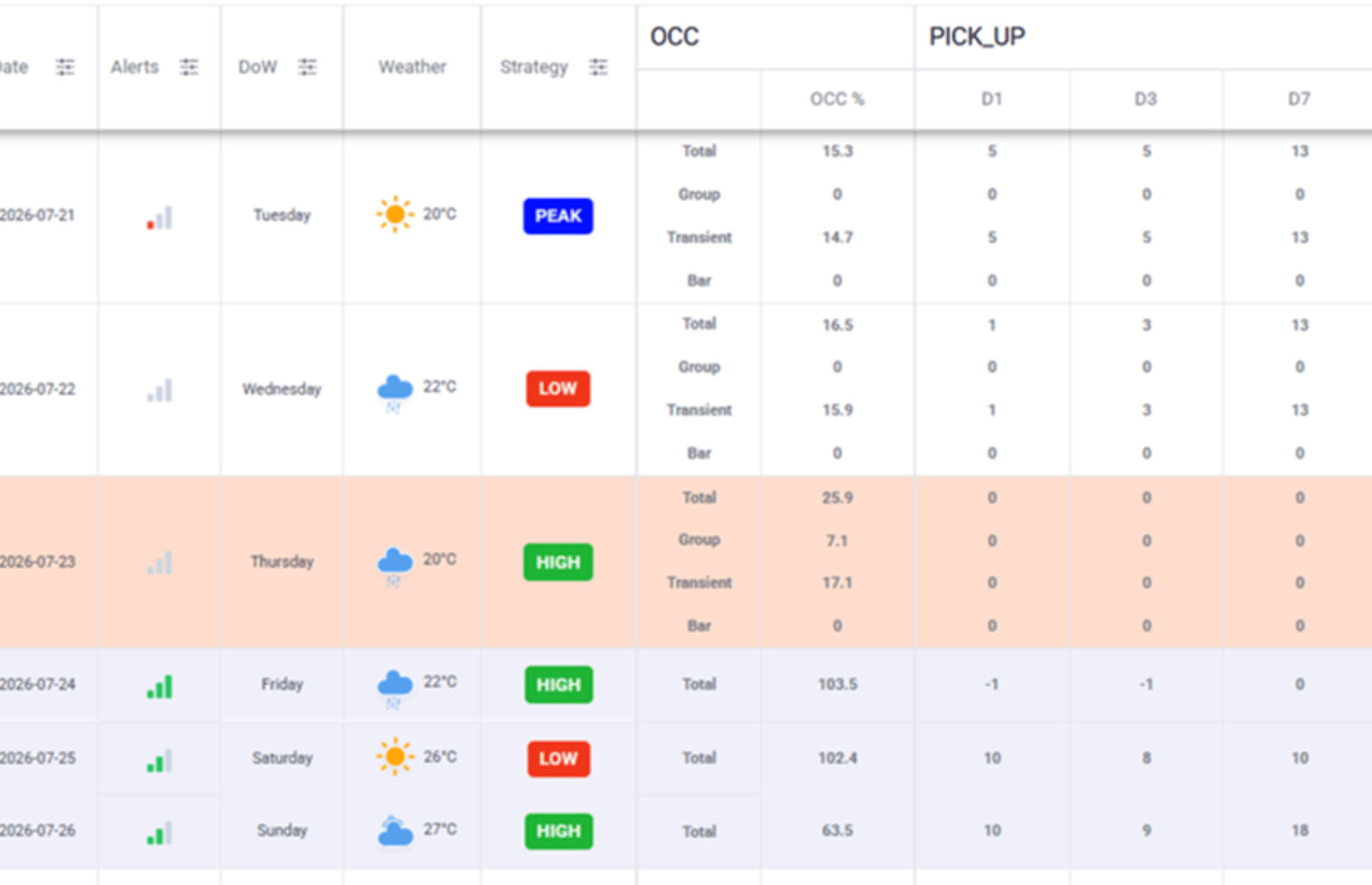Click the green alert signal icon for Sunday
Image resolution: width=1372 pixels, height=885 pixels.
pyautogui.click(x=159, y=833)
